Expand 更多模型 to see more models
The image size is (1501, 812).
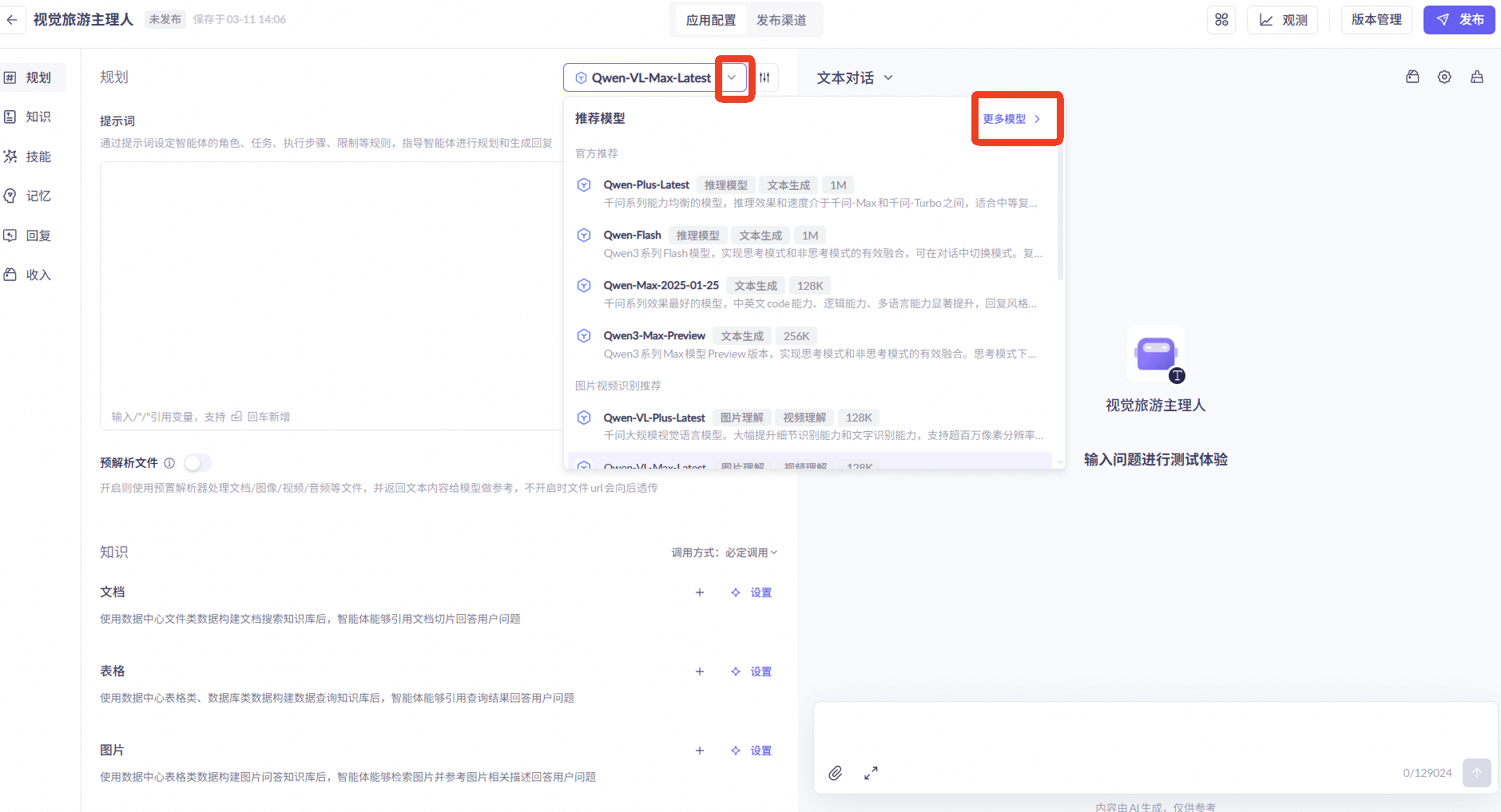(x=1012, y=119)
